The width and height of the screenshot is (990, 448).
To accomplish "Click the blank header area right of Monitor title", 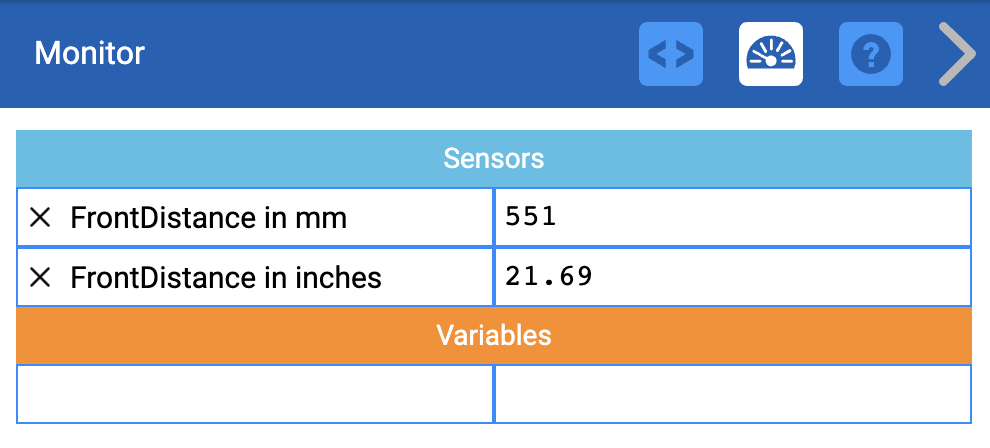I will point(390,54).
